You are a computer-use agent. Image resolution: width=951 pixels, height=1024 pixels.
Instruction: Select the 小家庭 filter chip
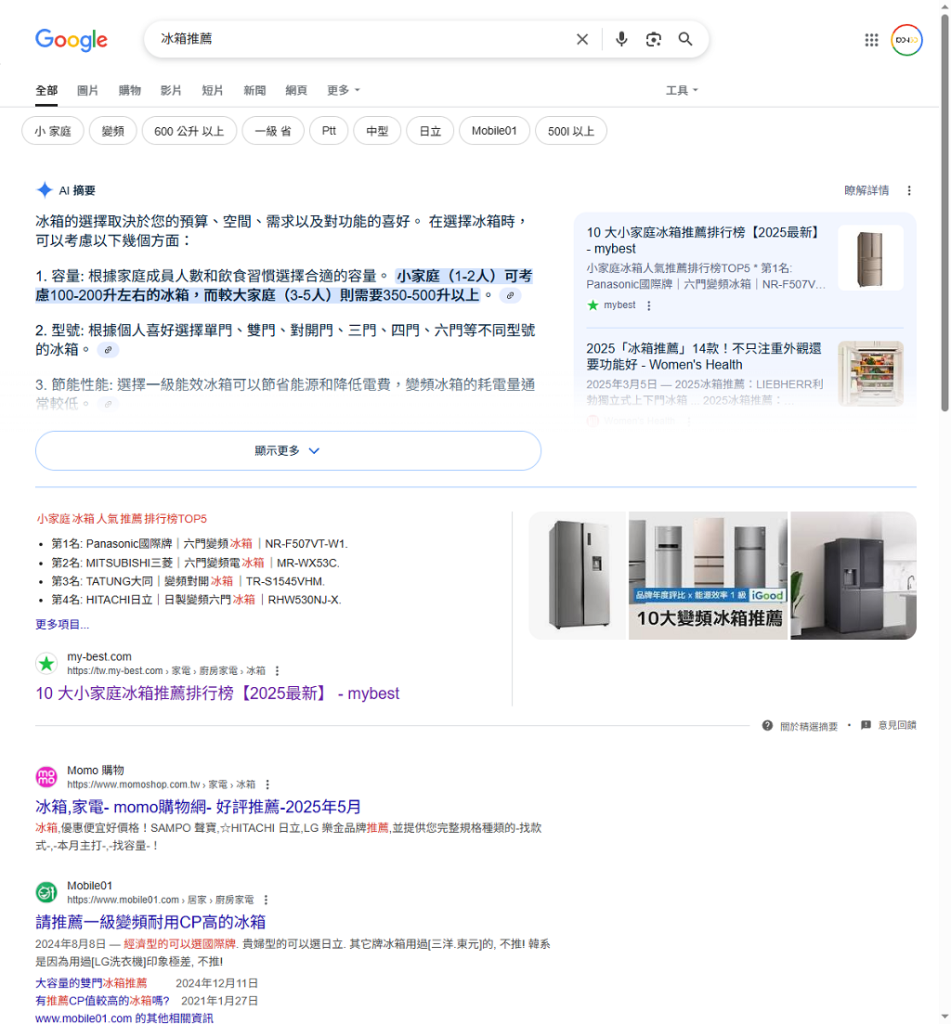(x=52, y=130)
